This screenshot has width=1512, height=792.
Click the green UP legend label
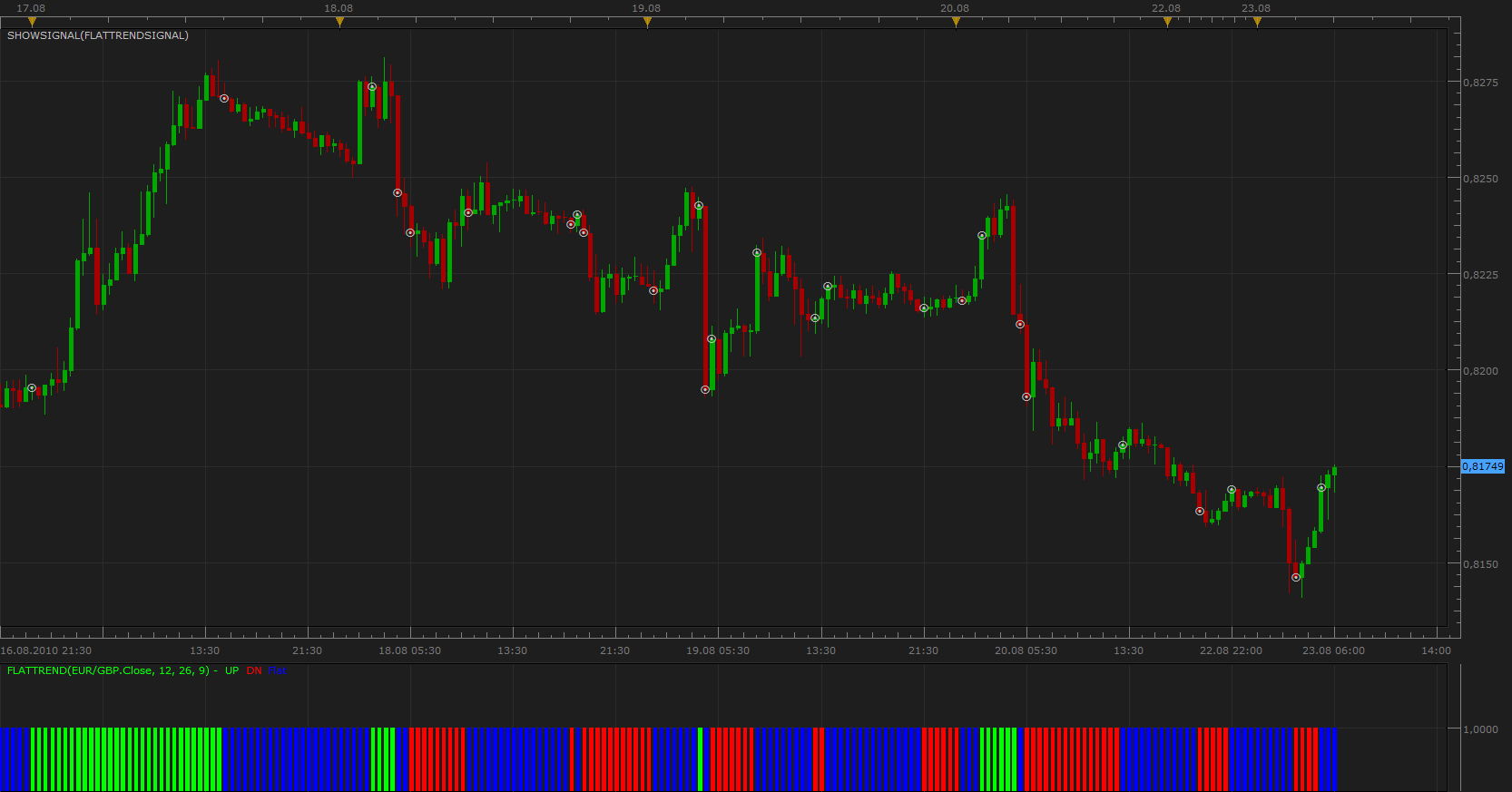(x=232, y=670)
